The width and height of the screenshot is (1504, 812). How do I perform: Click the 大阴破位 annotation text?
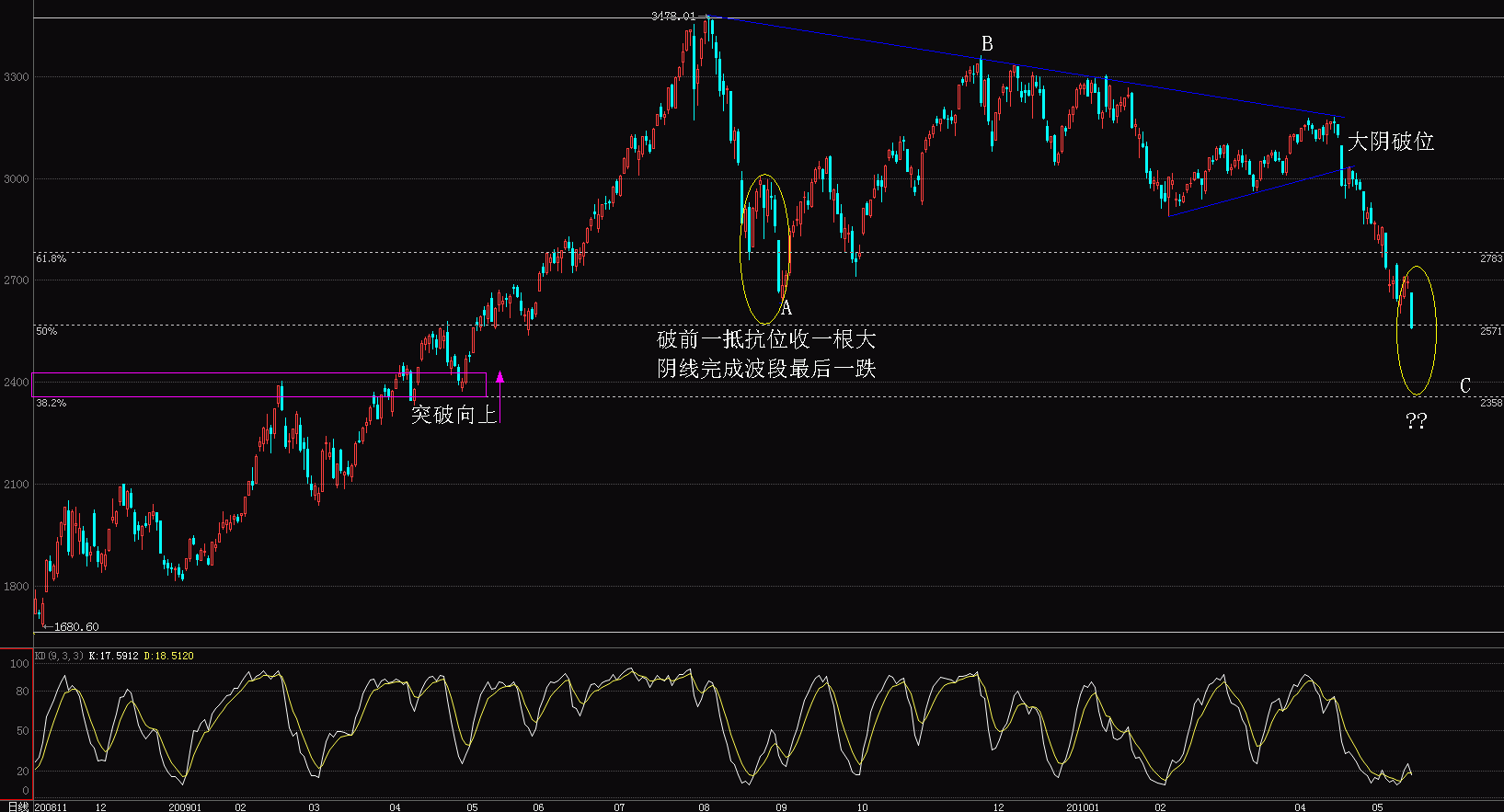[1391, 142]
